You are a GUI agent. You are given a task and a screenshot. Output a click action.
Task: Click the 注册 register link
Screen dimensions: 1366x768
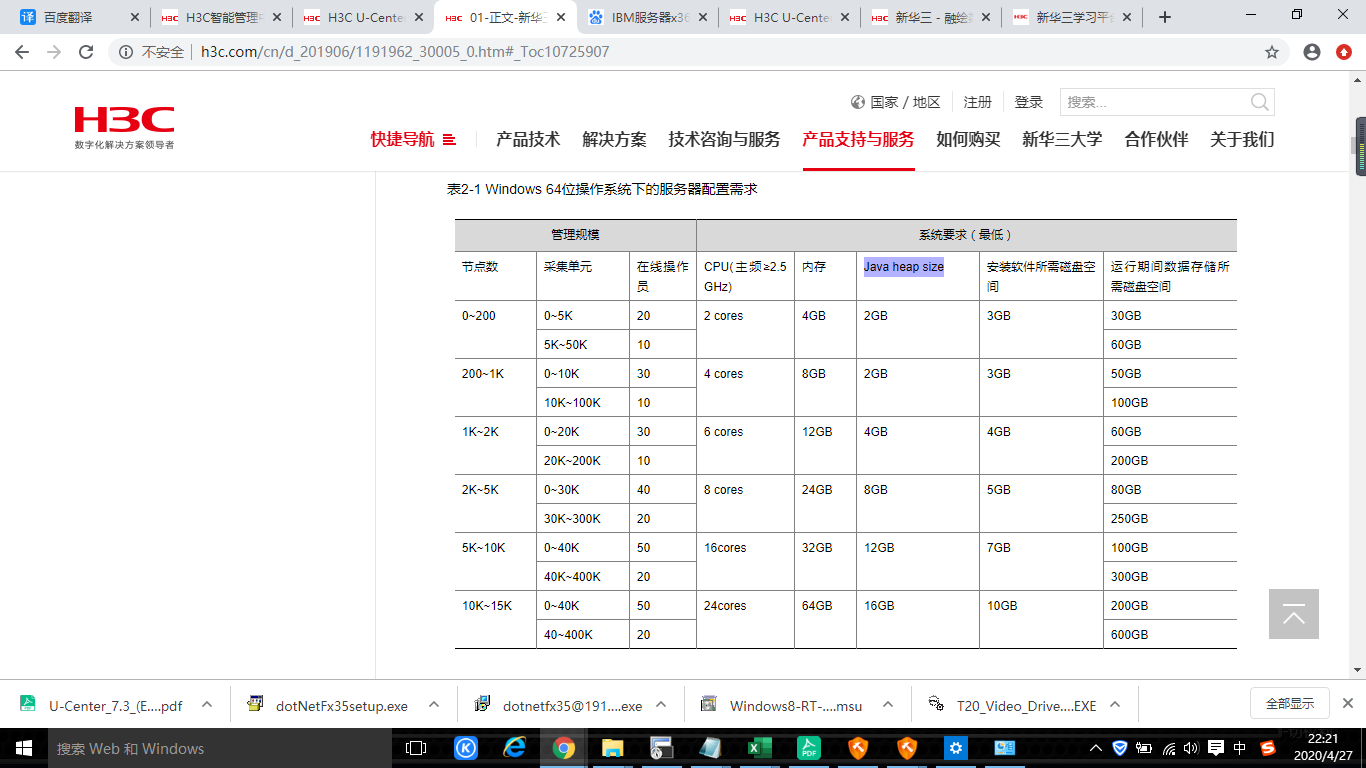[x=977, y=102]
